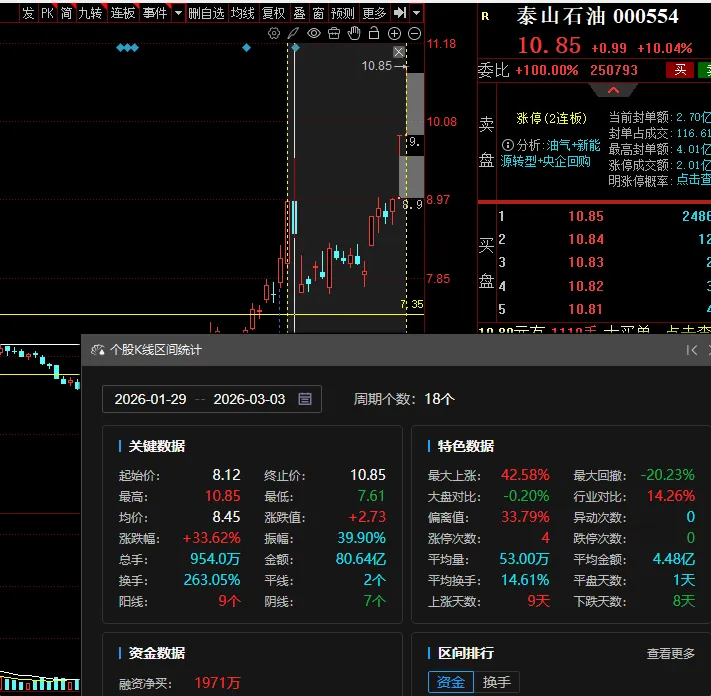Toggle the 事件 events indicator
This screenshot has height=696, width=711.
[155, 13]
